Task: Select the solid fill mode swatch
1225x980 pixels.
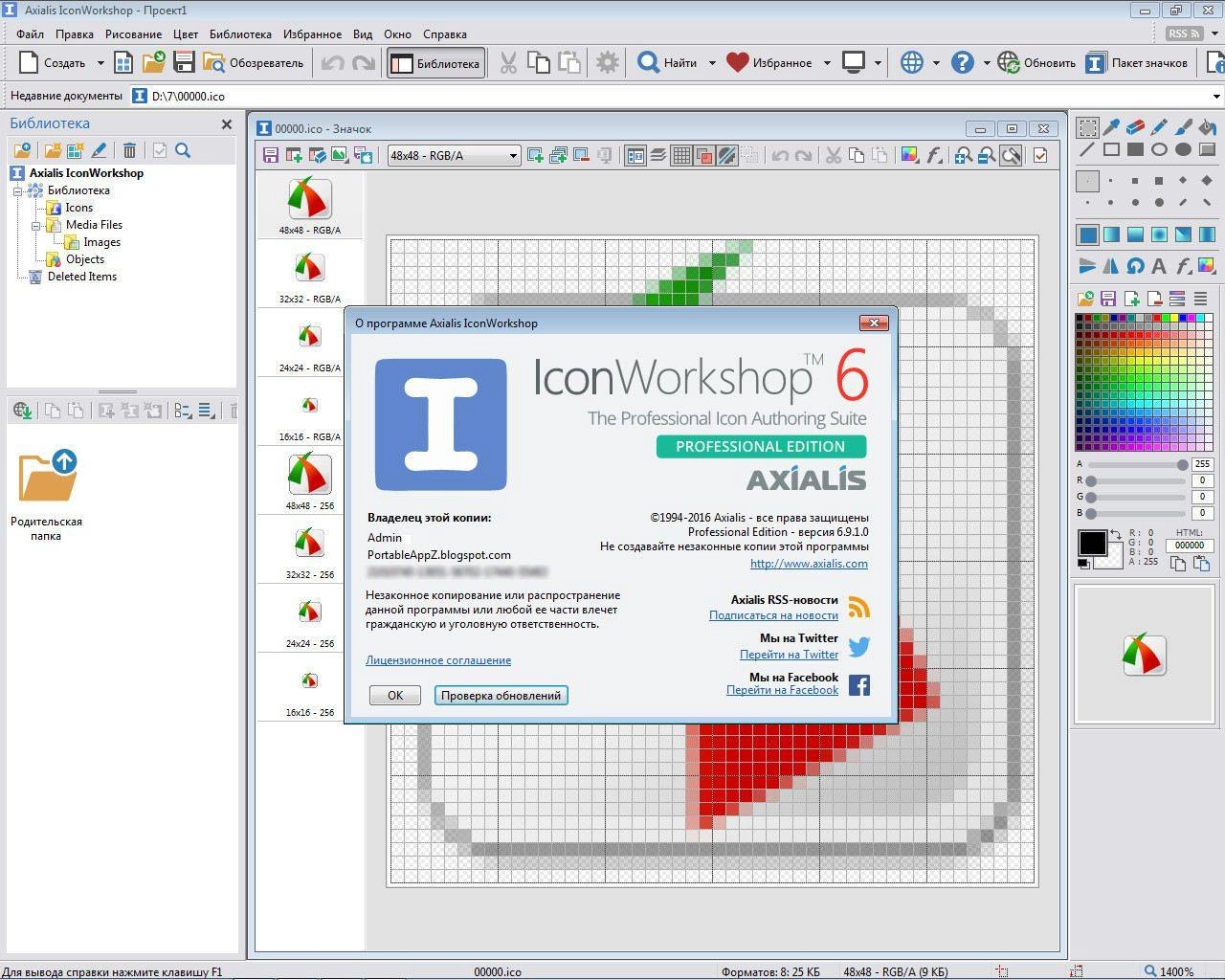Action: point(1088,234)
